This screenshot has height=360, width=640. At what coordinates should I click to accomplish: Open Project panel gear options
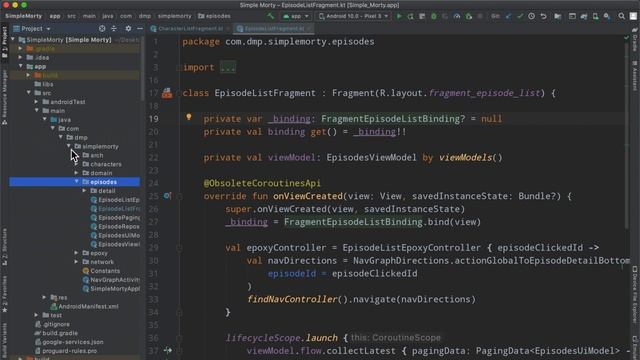coord(128,29)
